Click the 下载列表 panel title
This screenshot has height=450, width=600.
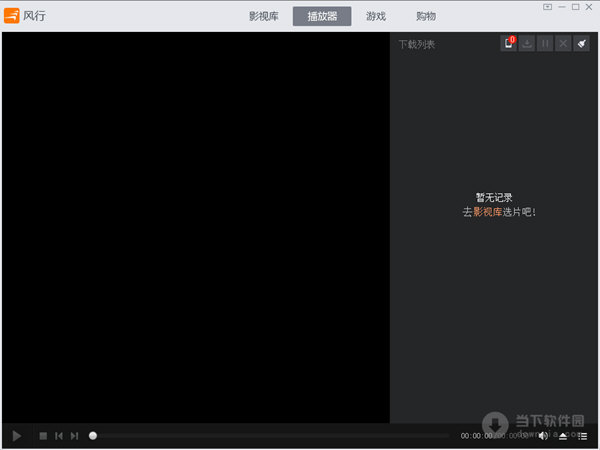(417, 44)
